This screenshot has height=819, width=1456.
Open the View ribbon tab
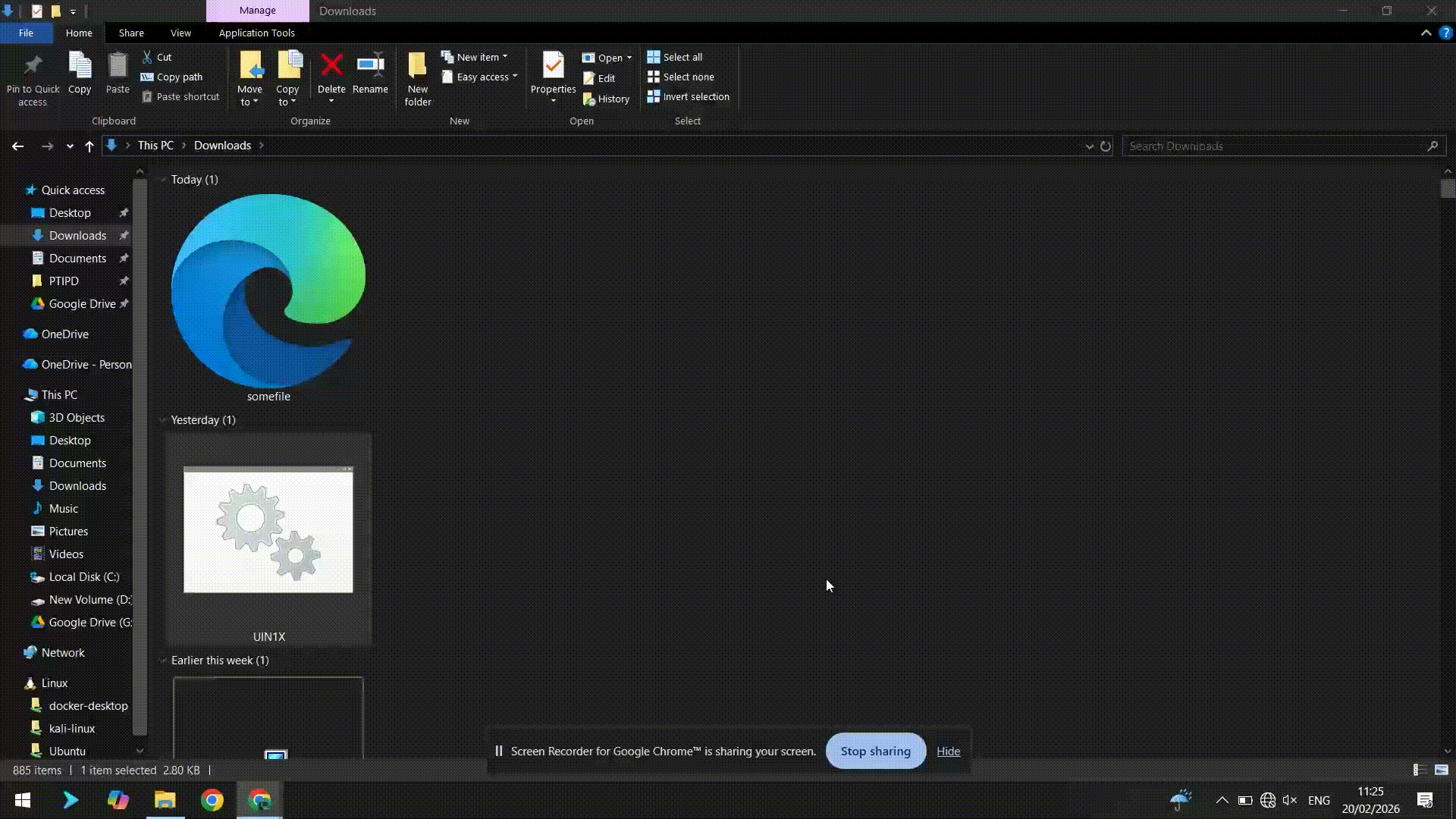click(x=180, y=33)
